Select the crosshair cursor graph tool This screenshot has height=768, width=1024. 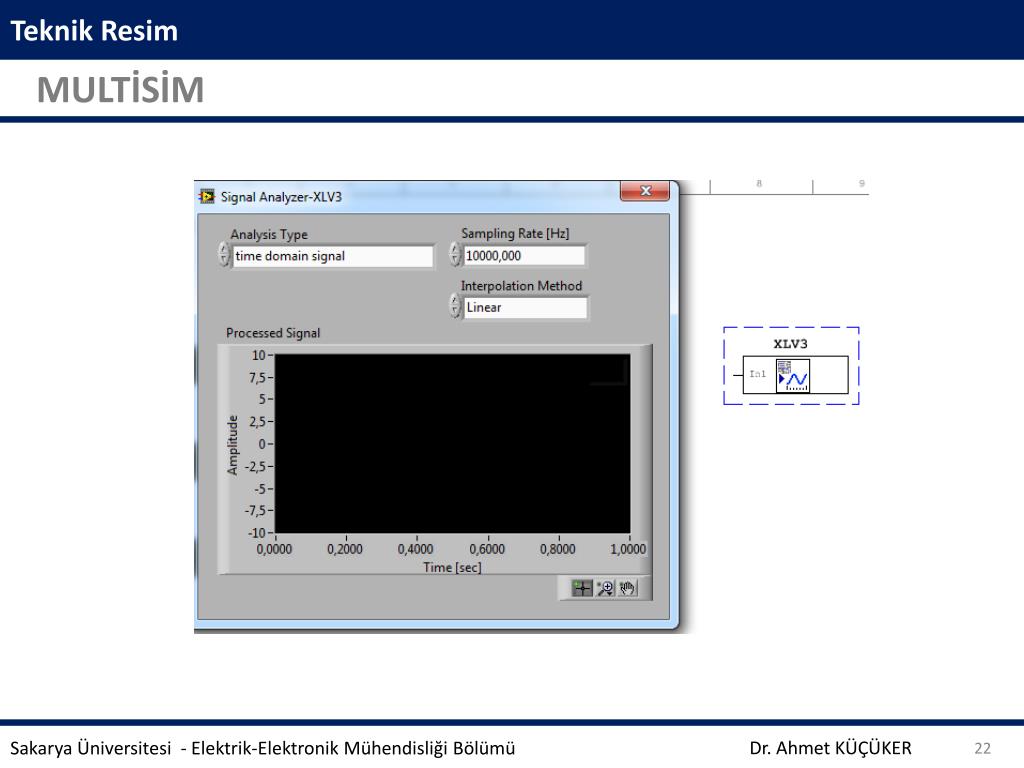tap(582, 588)
